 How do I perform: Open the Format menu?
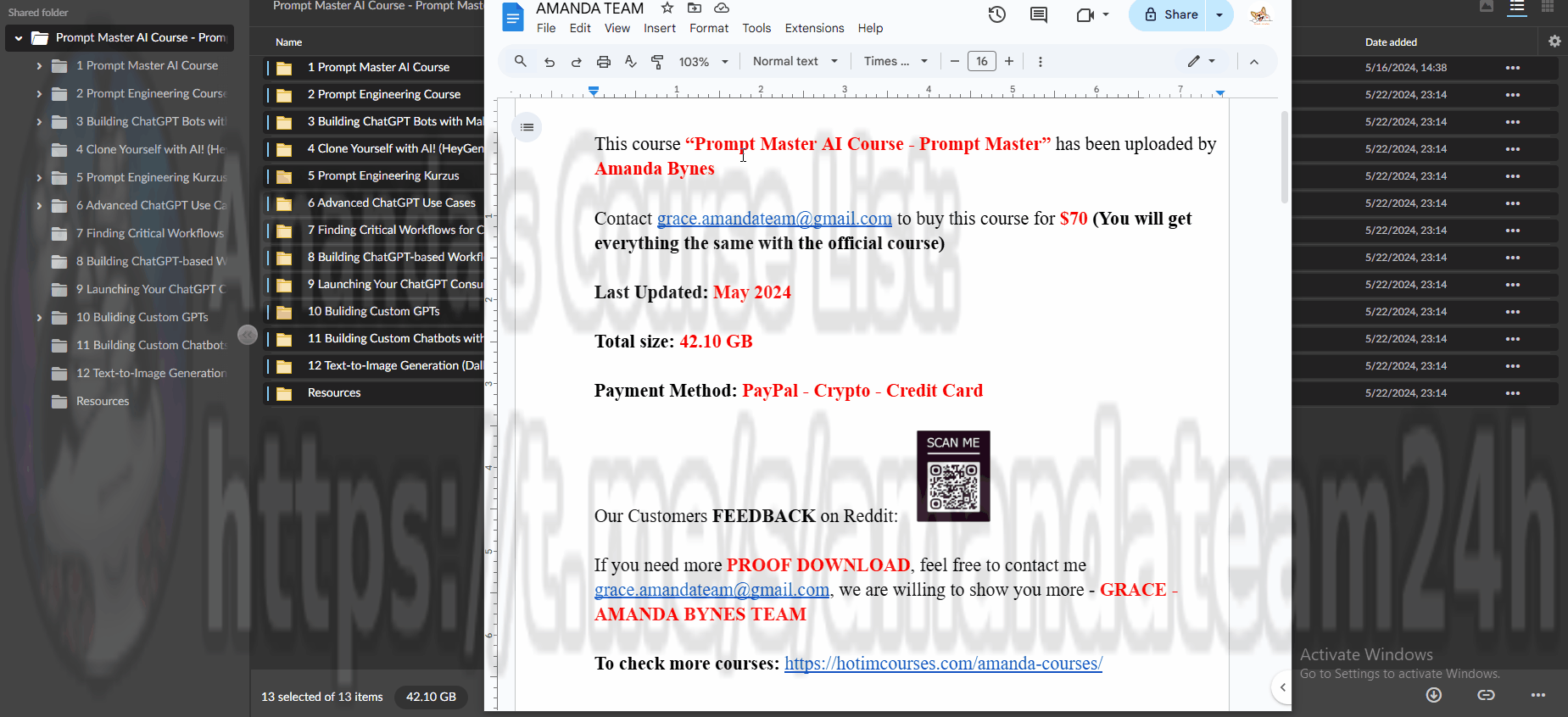pos(709,28)
